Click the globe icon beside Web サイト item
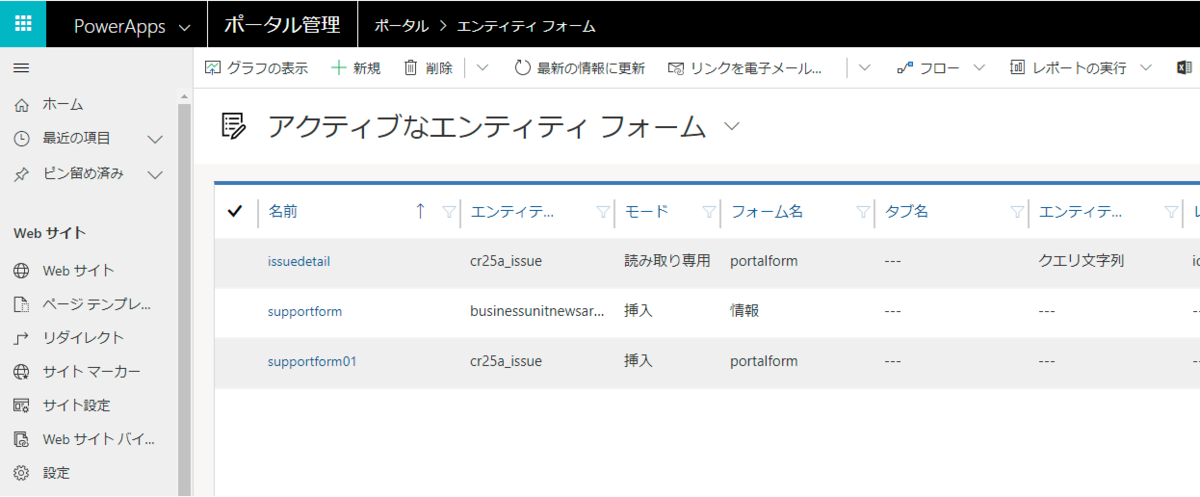The image size is (1200, 497). [x=22, y=270]
